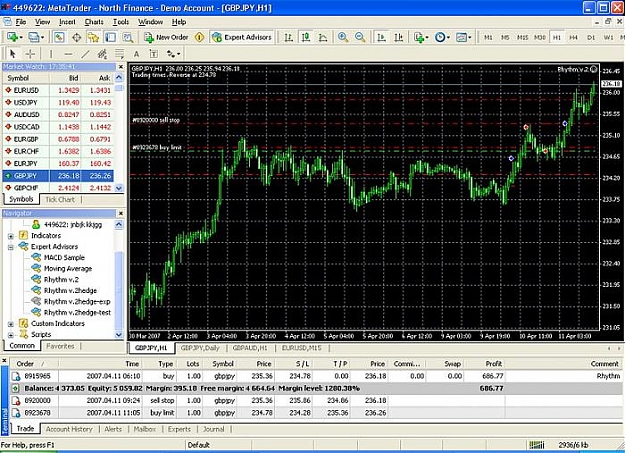Open the Insert menu
The image size is (625, 453).
[67, 22]
